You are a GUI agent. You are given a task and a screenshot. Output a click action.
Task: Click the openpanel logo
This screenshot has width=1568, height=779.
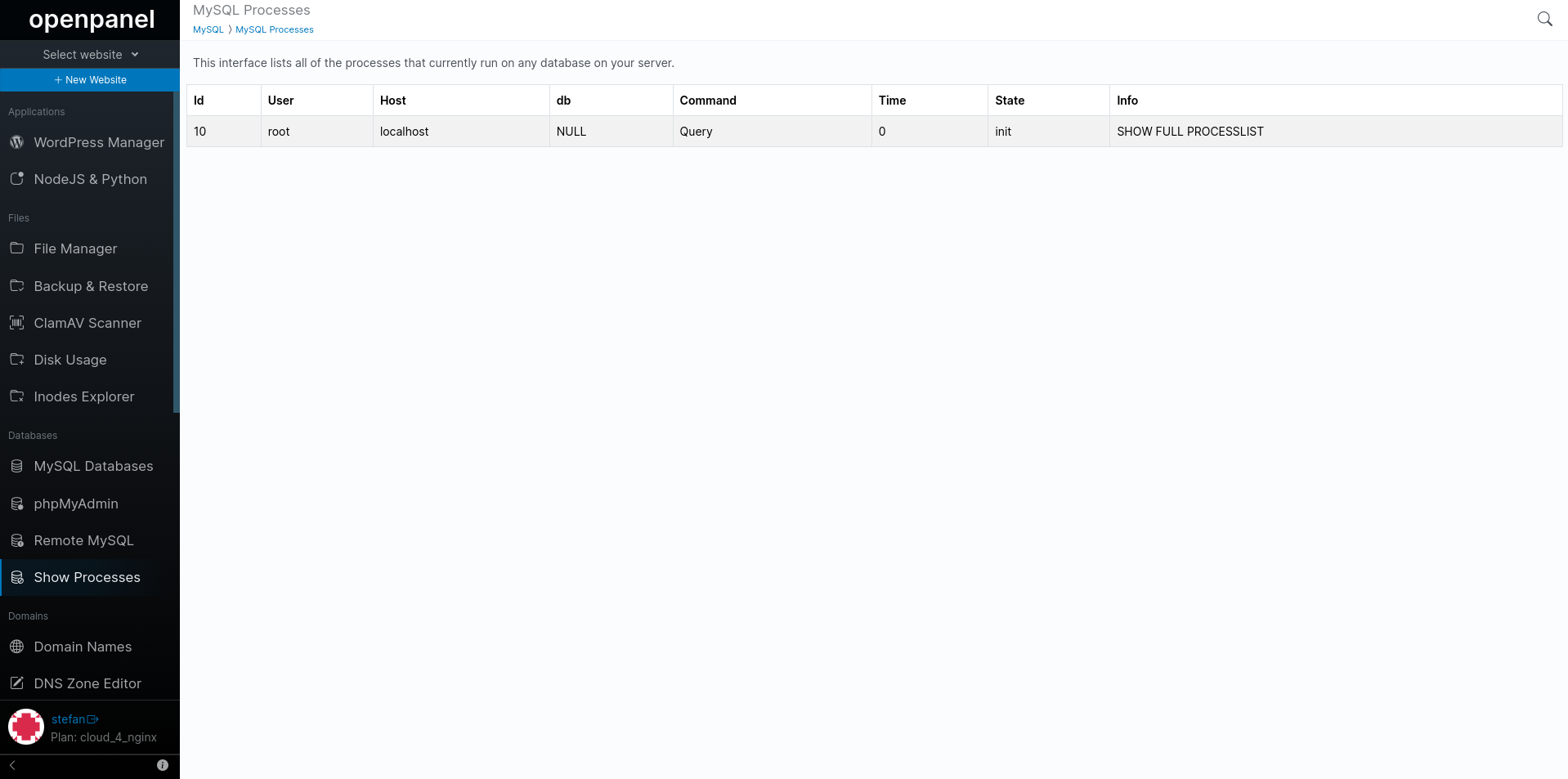tap(91, 20)
